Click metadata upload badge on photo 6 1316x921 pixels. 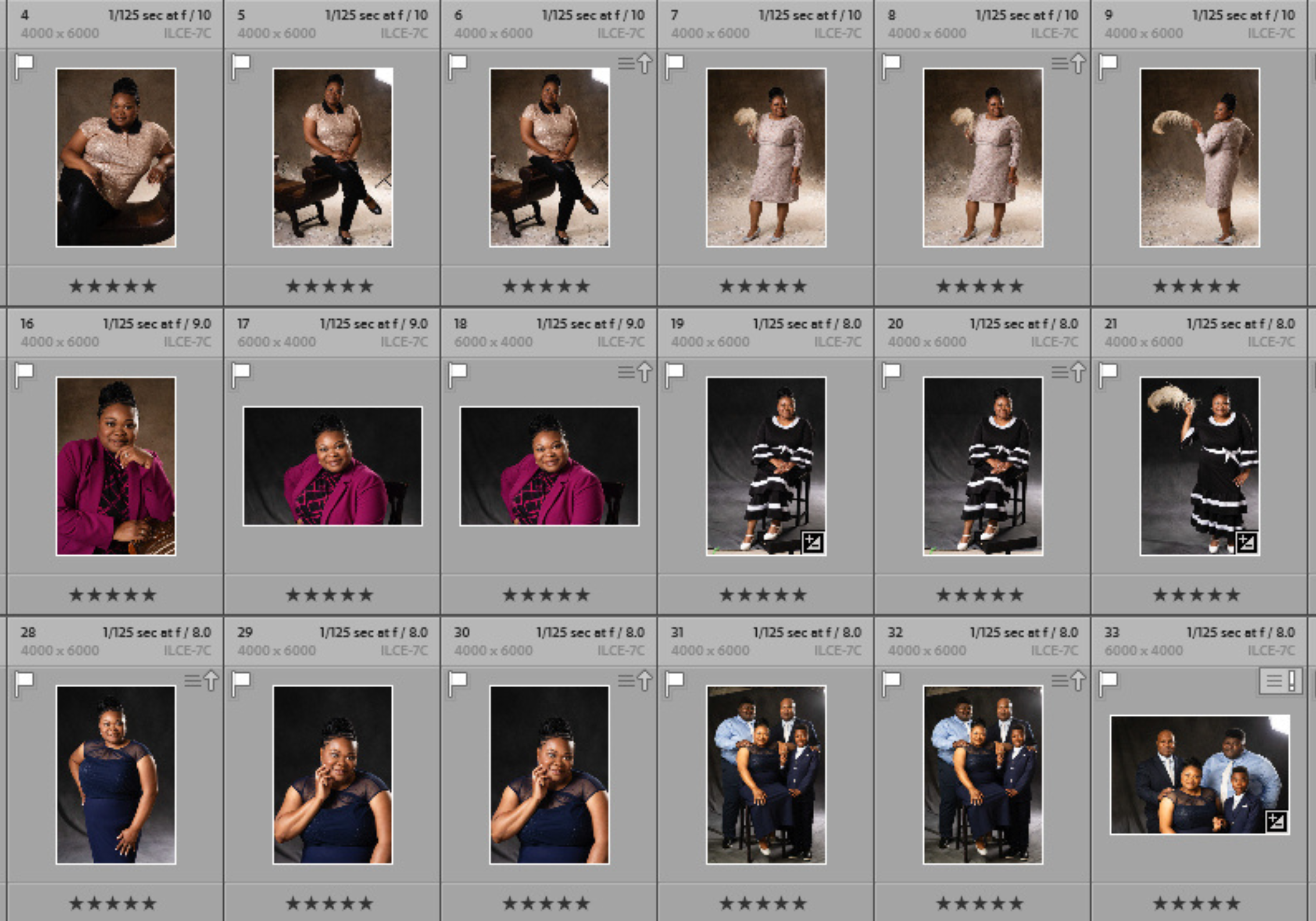[635, 63]
